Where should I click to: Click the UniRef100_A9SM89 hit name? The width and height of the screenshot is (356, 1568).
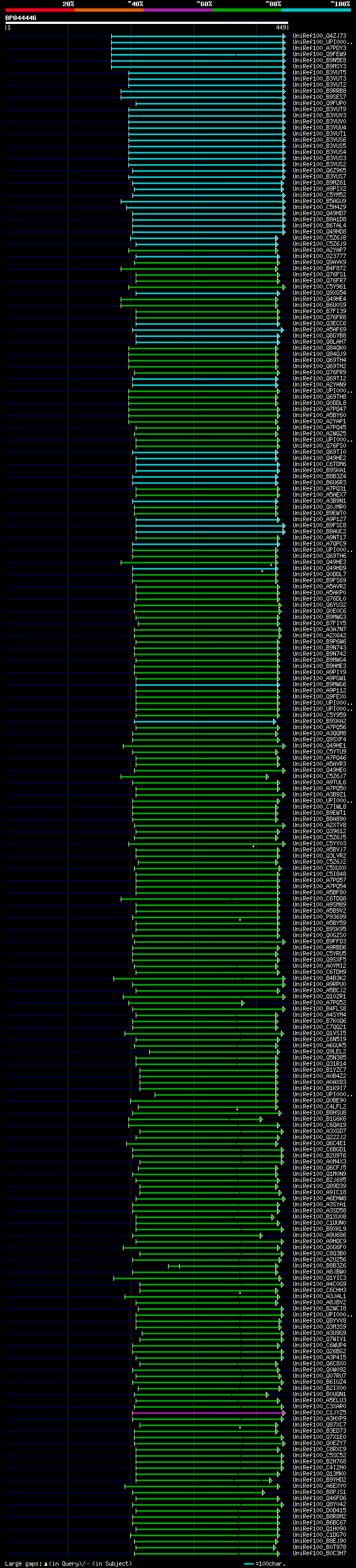tap(319, 904)
